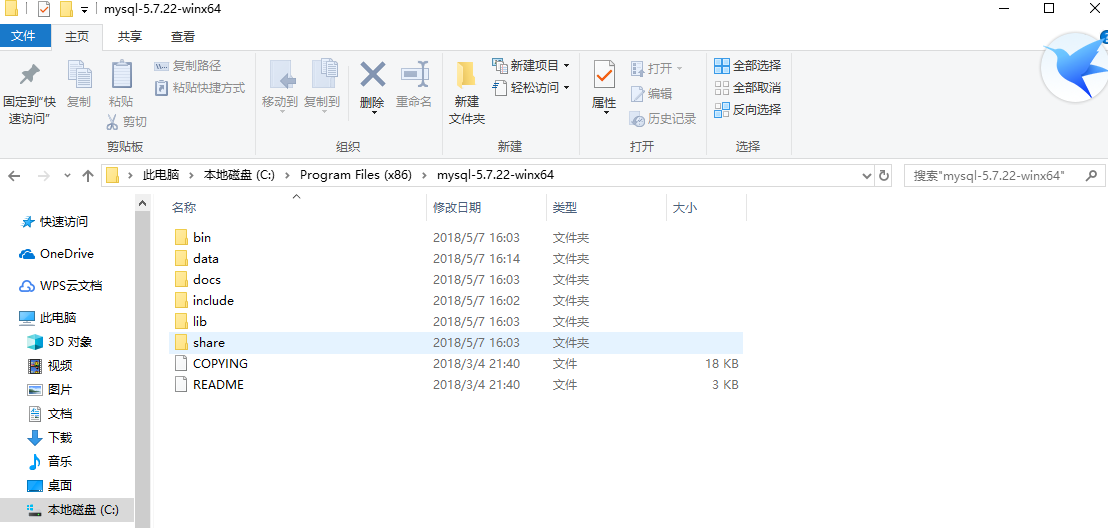1108x528 pixels.
Task: Expand the address bar history dropdown
Action: tap(868, 176)
